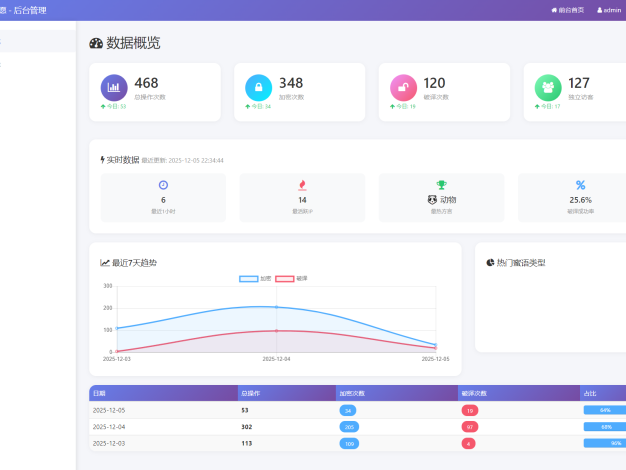626x470 pixels.
Task: Toggle the red 破译 legend item in chart
Action: click(291, 279)
